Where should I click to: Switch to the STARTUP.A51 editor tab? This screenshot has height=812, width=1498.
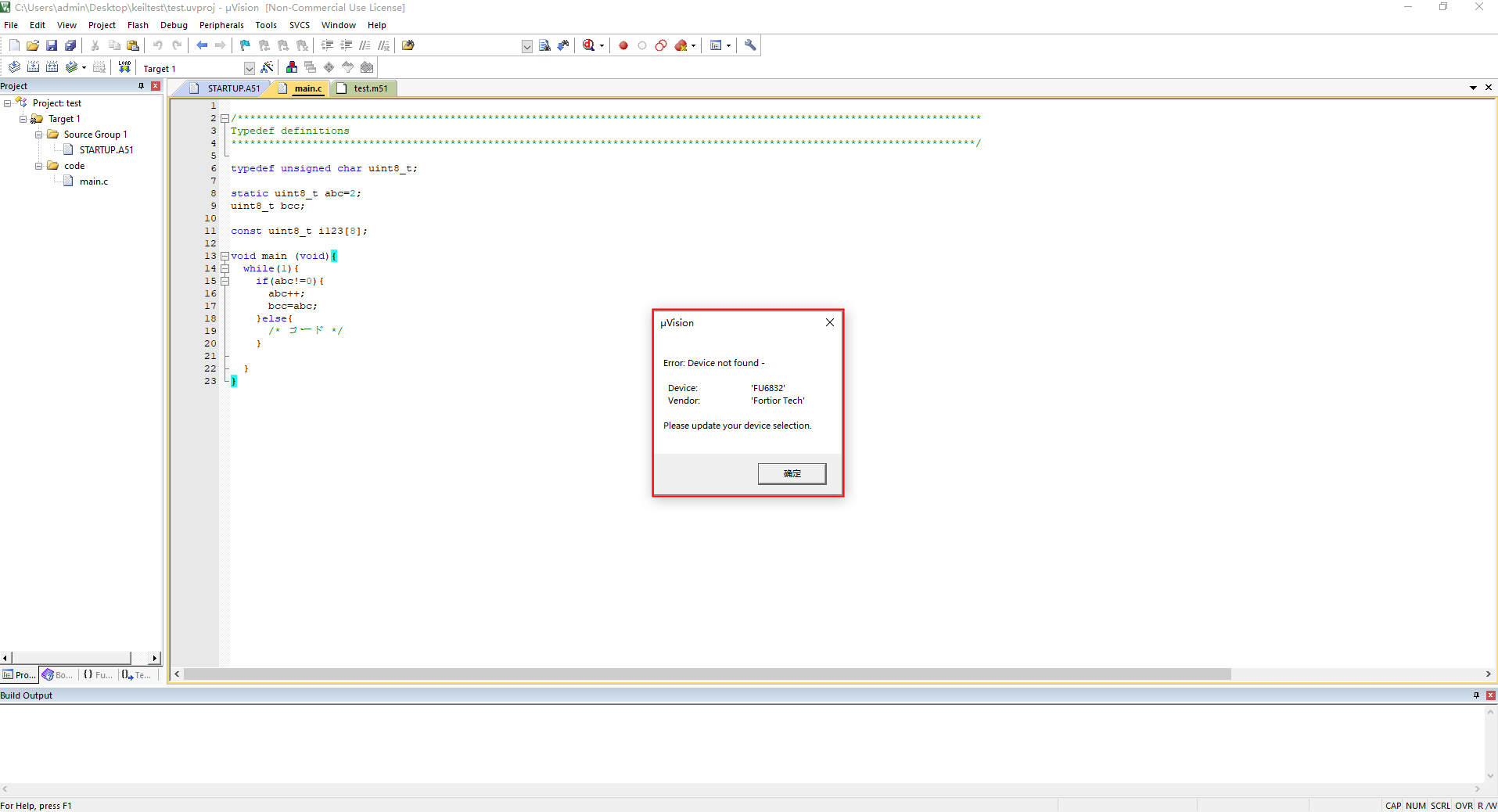[233, 88]
